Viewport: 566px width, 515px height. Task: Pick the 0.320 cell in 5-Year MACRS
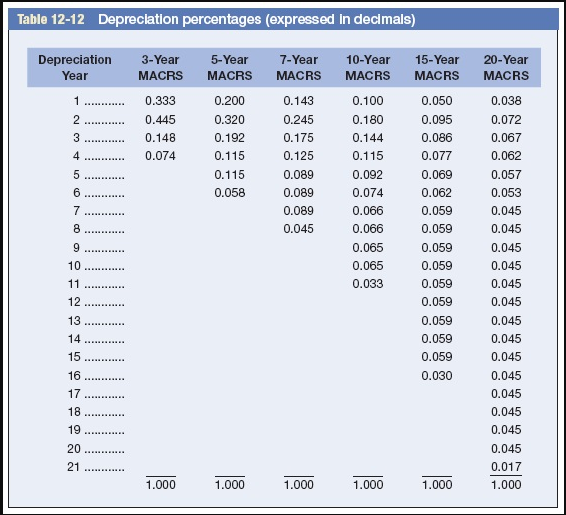pyautogui.click(x=230, y=119)
